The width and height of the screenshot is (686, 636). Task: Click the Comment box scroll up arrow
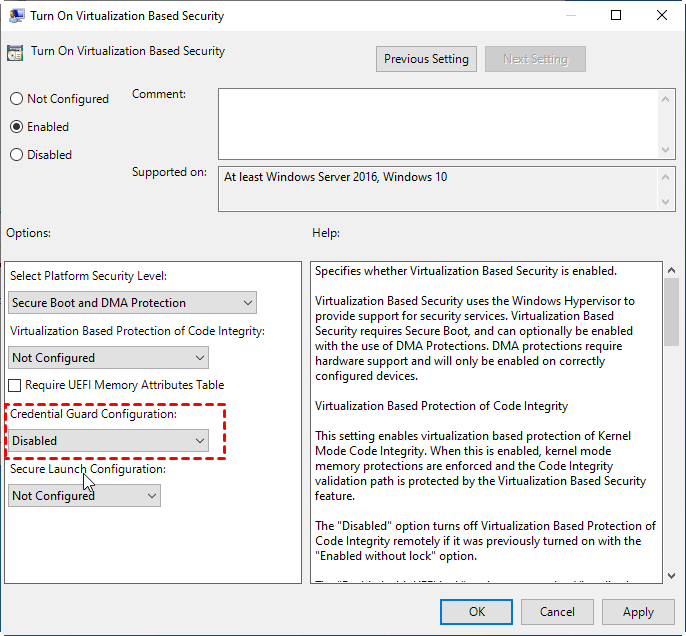coord(665,99)
